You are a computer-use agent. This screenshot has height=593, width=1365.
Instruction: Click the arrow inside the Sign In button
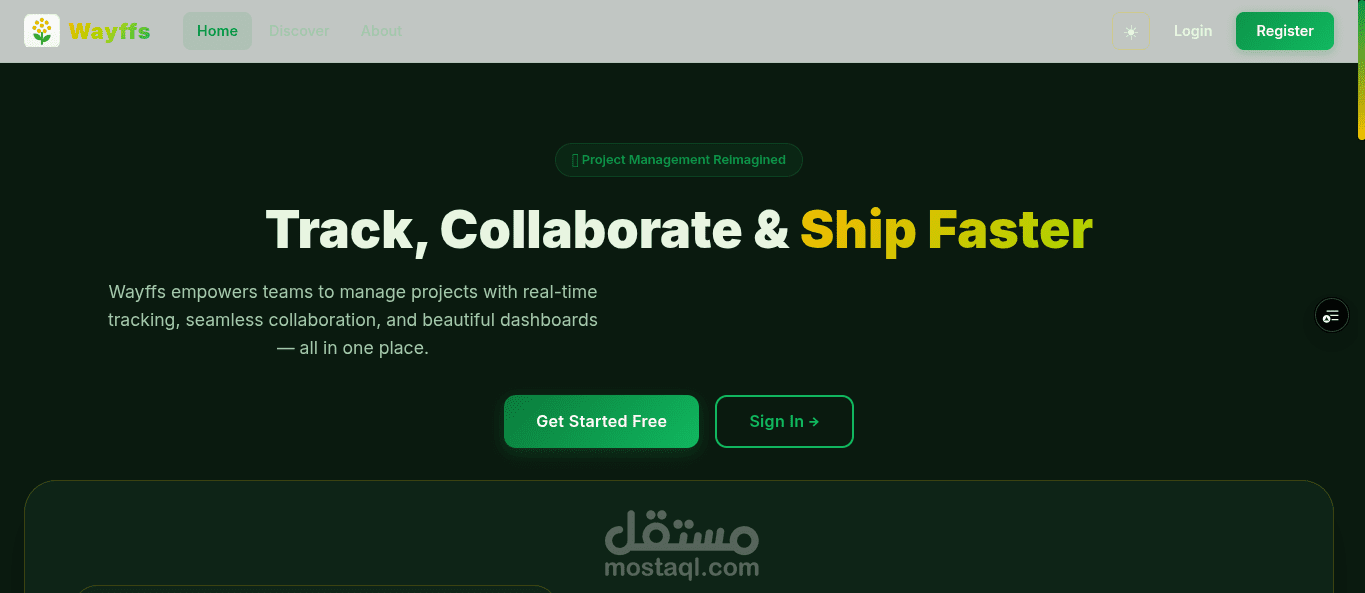click(814, 422)
